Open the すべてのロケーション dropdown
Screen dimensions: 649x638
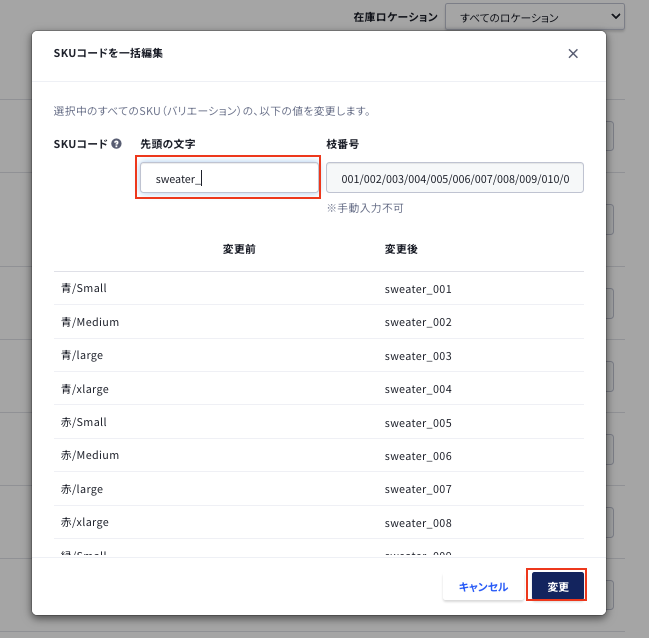pyautogui.click(x=534, y=17)
